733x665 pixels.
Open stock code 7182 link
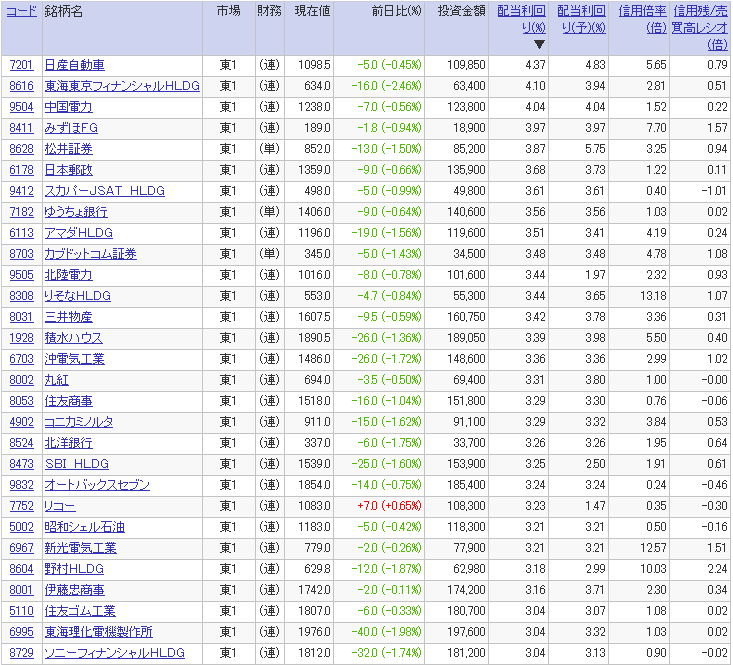(22, 212)
